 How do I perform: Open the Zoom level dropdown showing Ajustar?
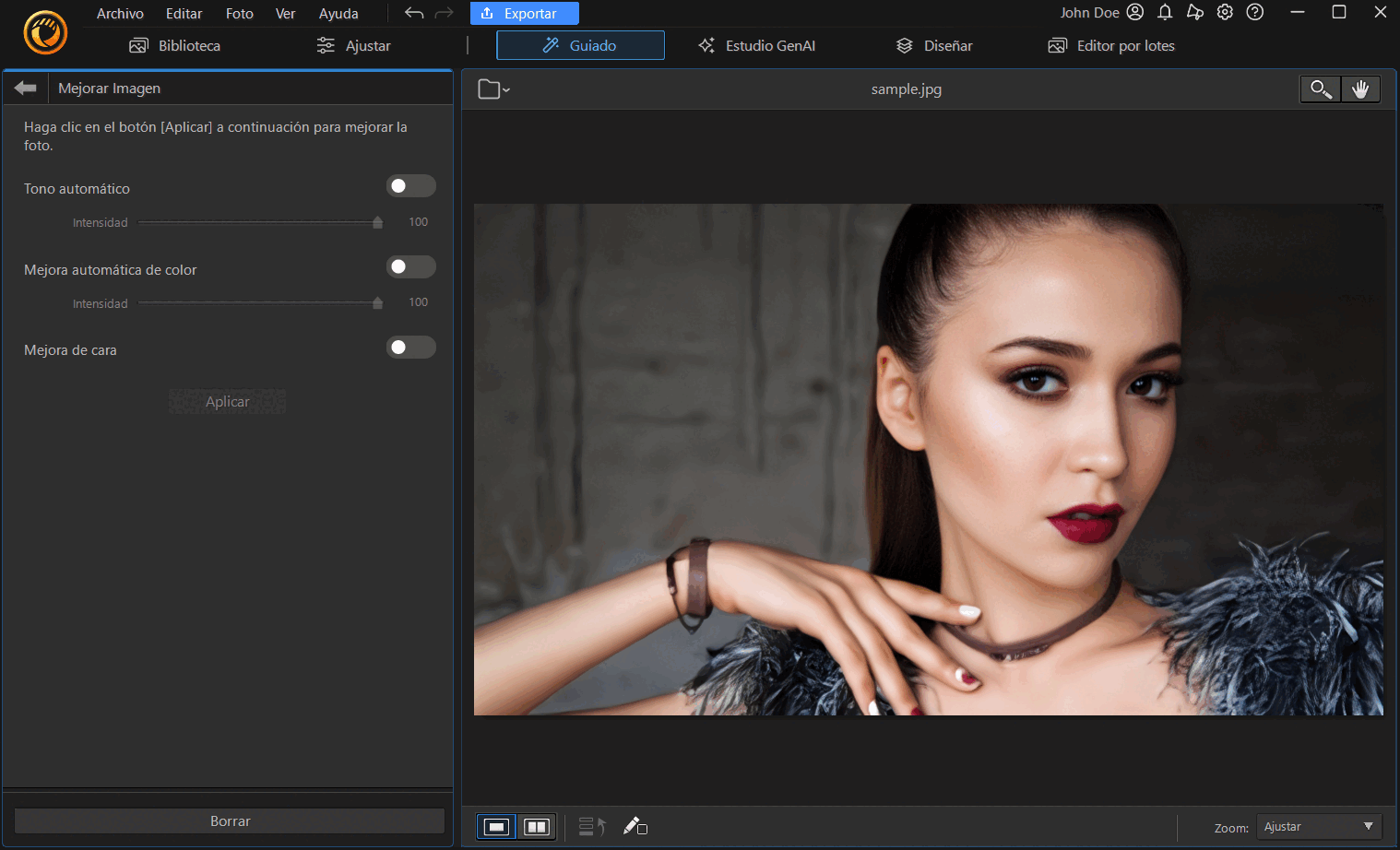pos(1318,826)
